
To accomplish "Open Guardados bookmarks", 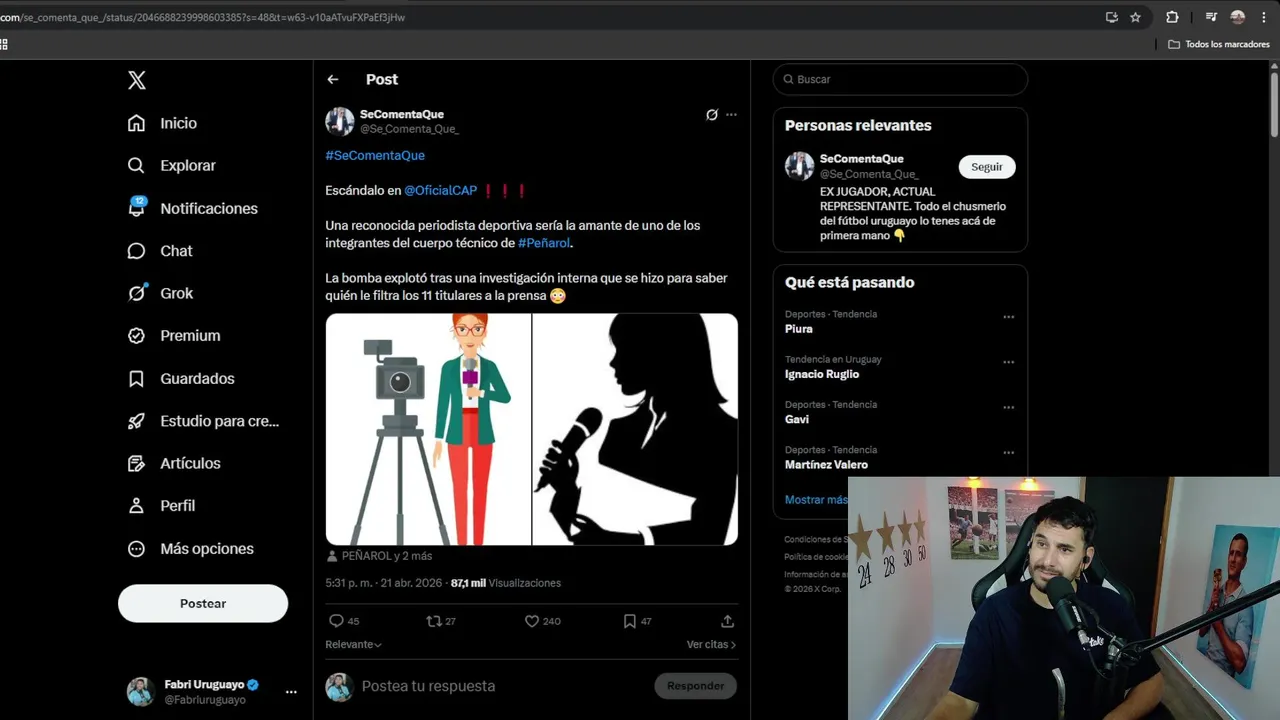I will [x=181, y=378].
